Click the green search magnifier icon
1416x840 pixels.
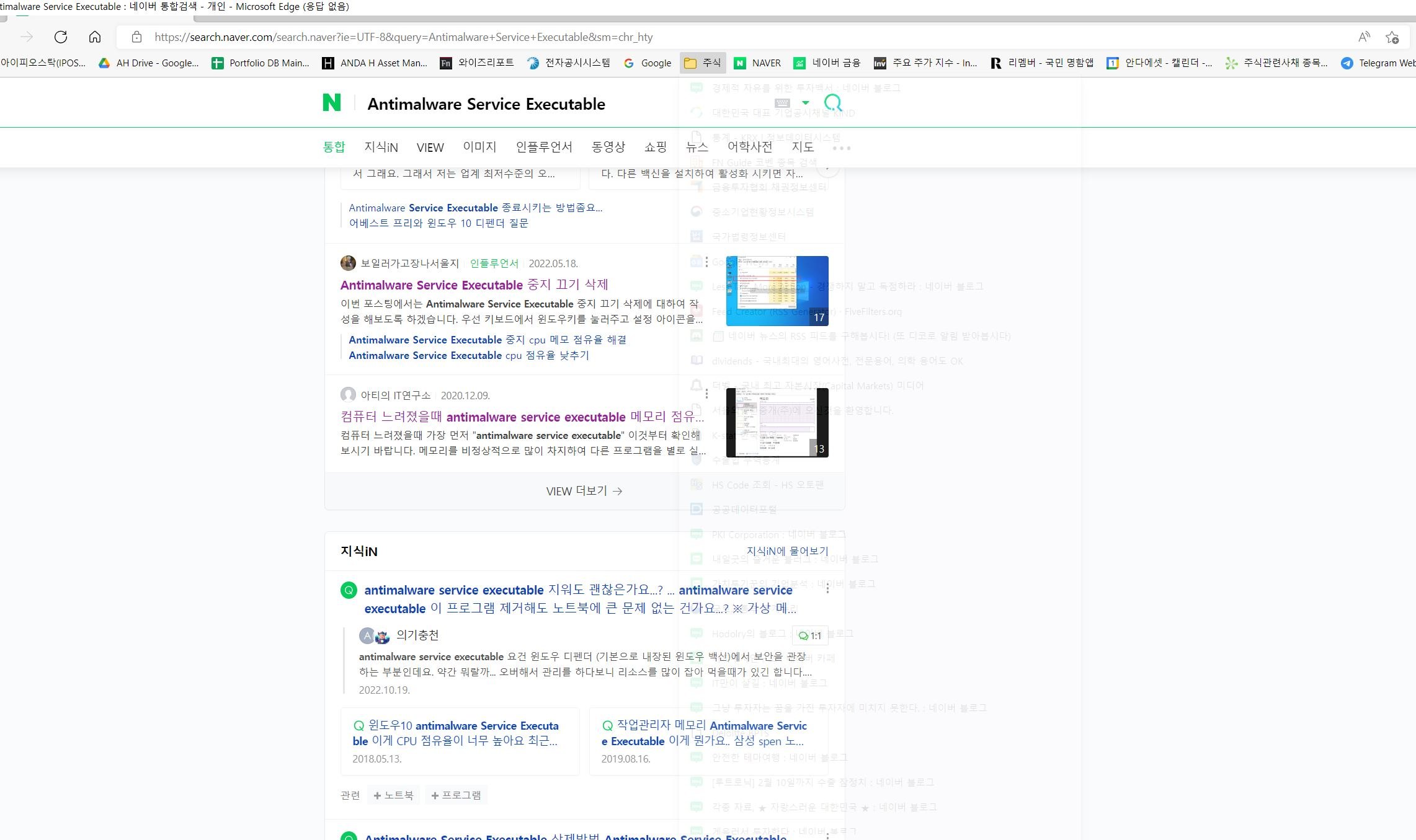(833, 103)
